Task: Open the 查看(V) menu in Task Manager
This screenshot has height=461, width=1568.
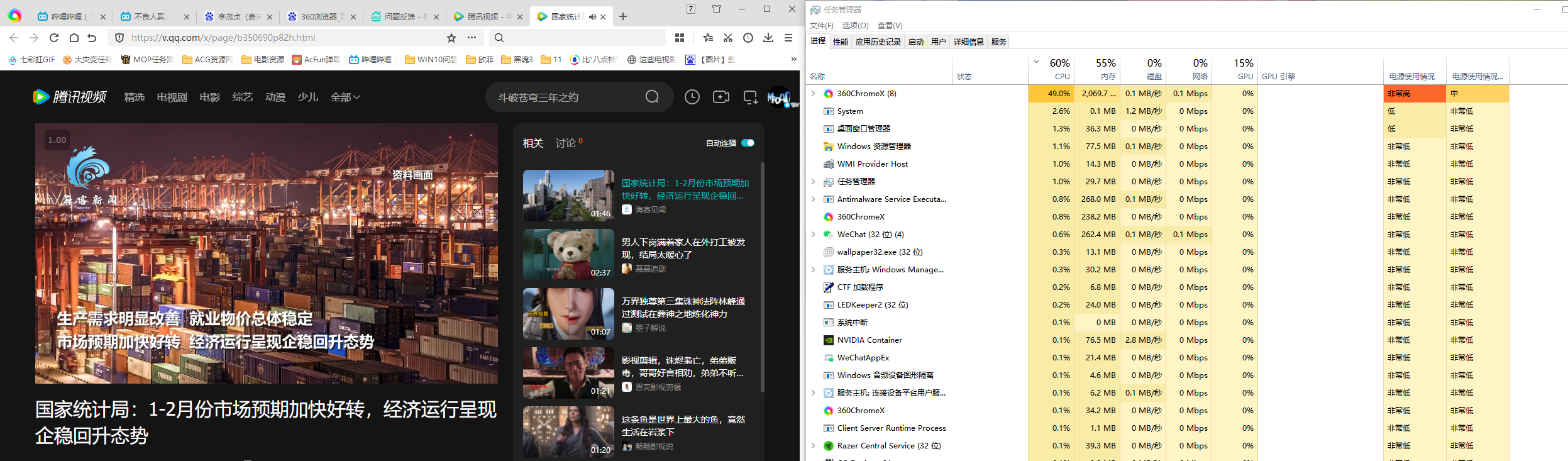Action: coord(890,25)
